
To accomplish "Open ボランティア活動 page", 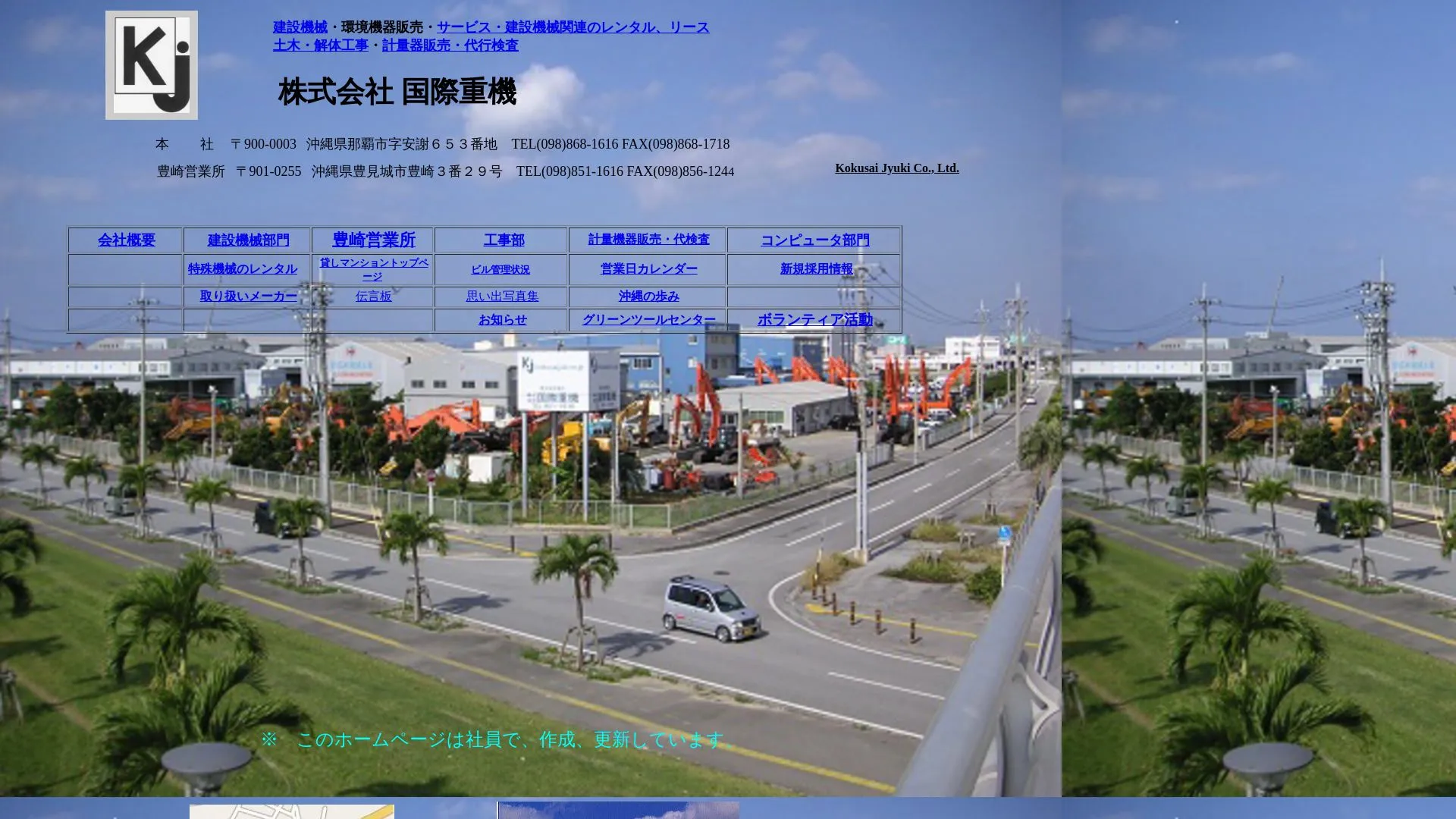I will click(815, 320).
